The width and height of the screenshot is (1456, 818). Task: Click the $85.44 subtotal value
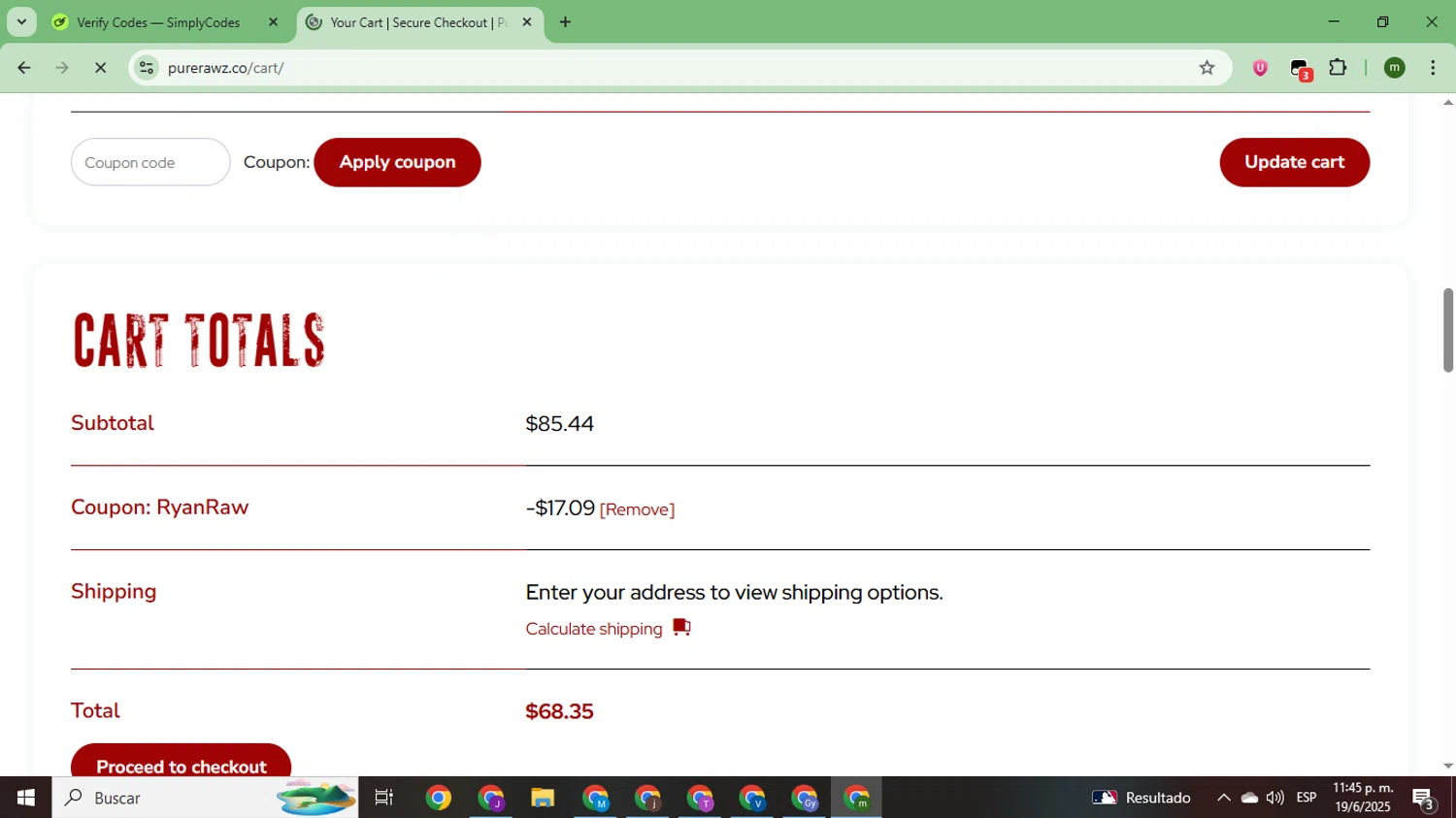point(559,424)
